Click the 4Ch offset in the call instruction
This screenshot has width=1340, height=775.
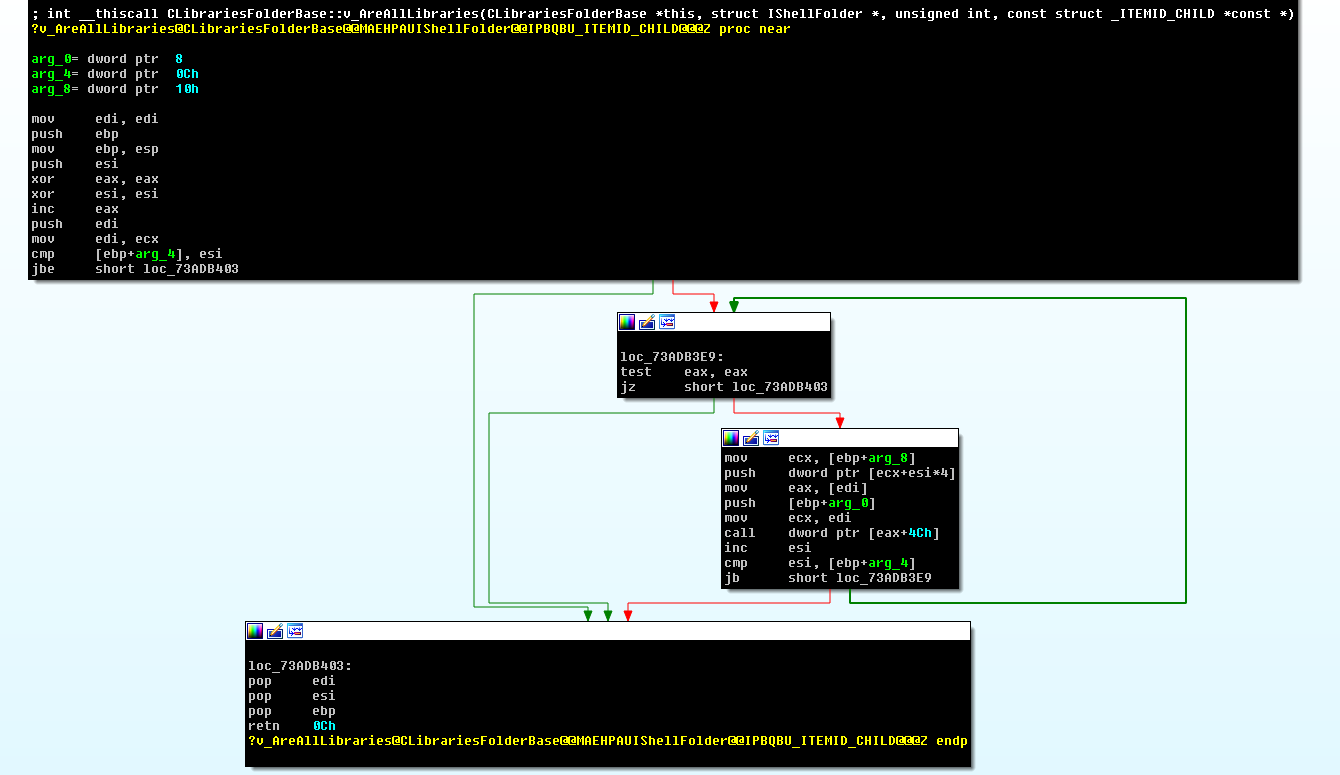(x=916, y=532)
